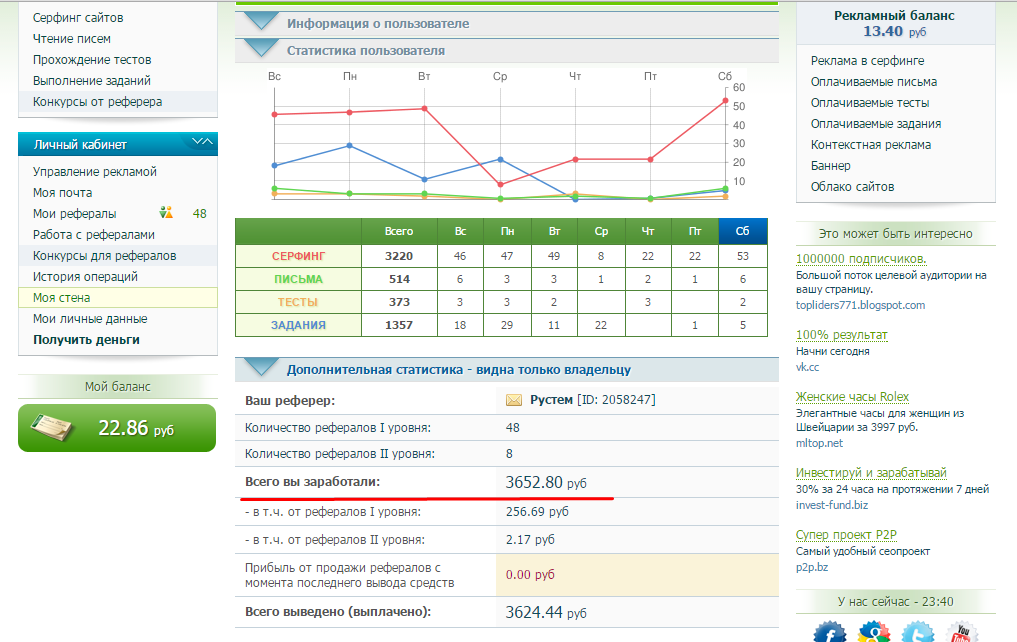Open Контекстная реклама in advertising menu
Viewport: 1017px width, 642px height.
[x=870, y=145]
